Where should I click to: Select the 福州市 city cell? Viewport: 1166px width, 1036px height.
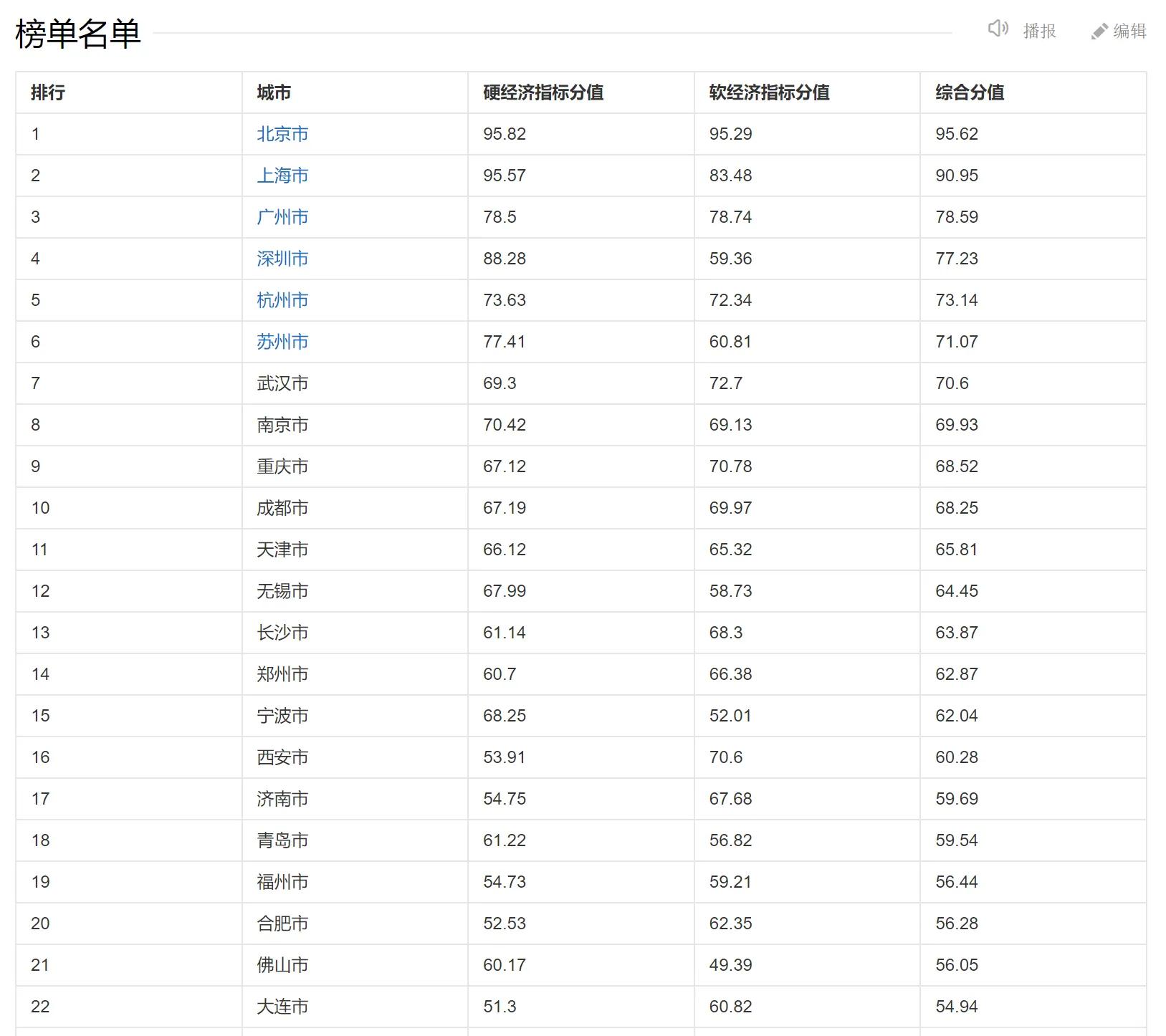(355, 882)
